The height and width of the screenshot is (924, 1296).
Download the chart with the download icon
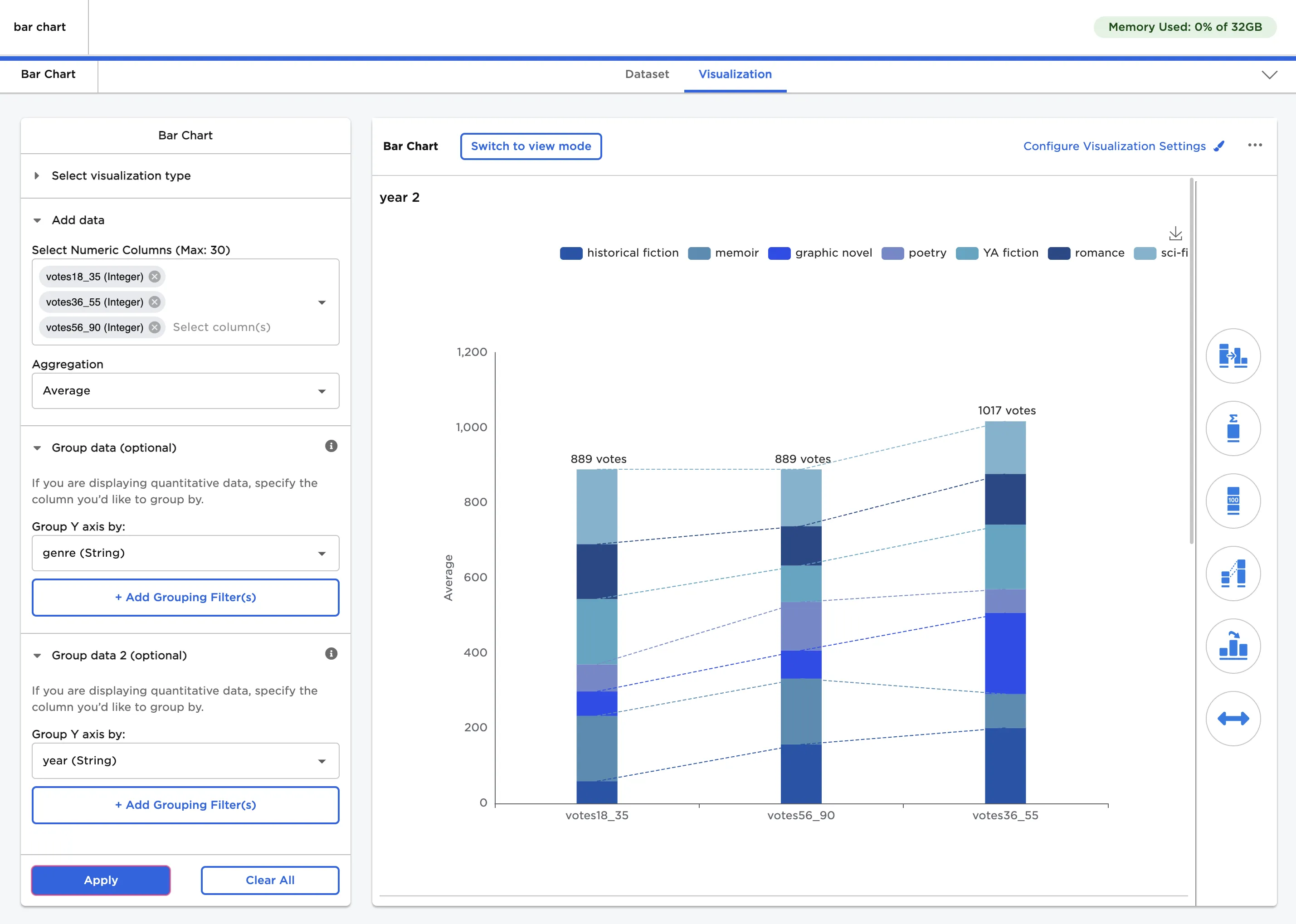pos(1175,233)
